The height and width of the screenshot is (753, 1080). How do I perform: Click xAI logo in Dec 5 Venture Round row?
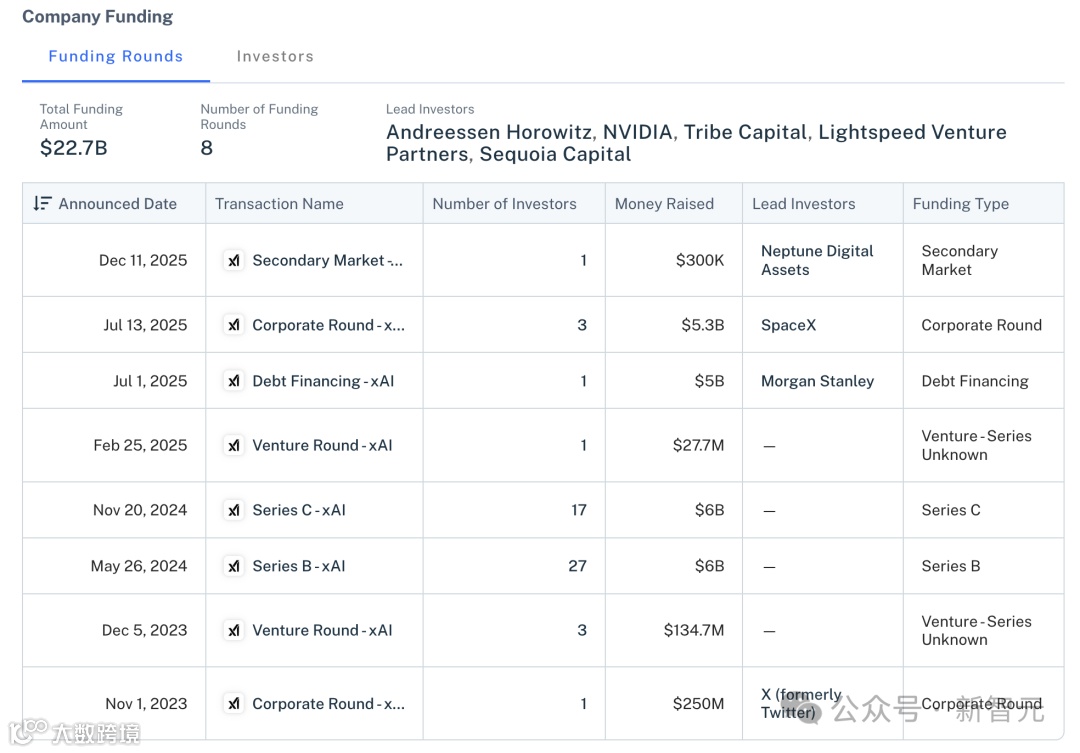pyautogui.click(x=234, y=630)
